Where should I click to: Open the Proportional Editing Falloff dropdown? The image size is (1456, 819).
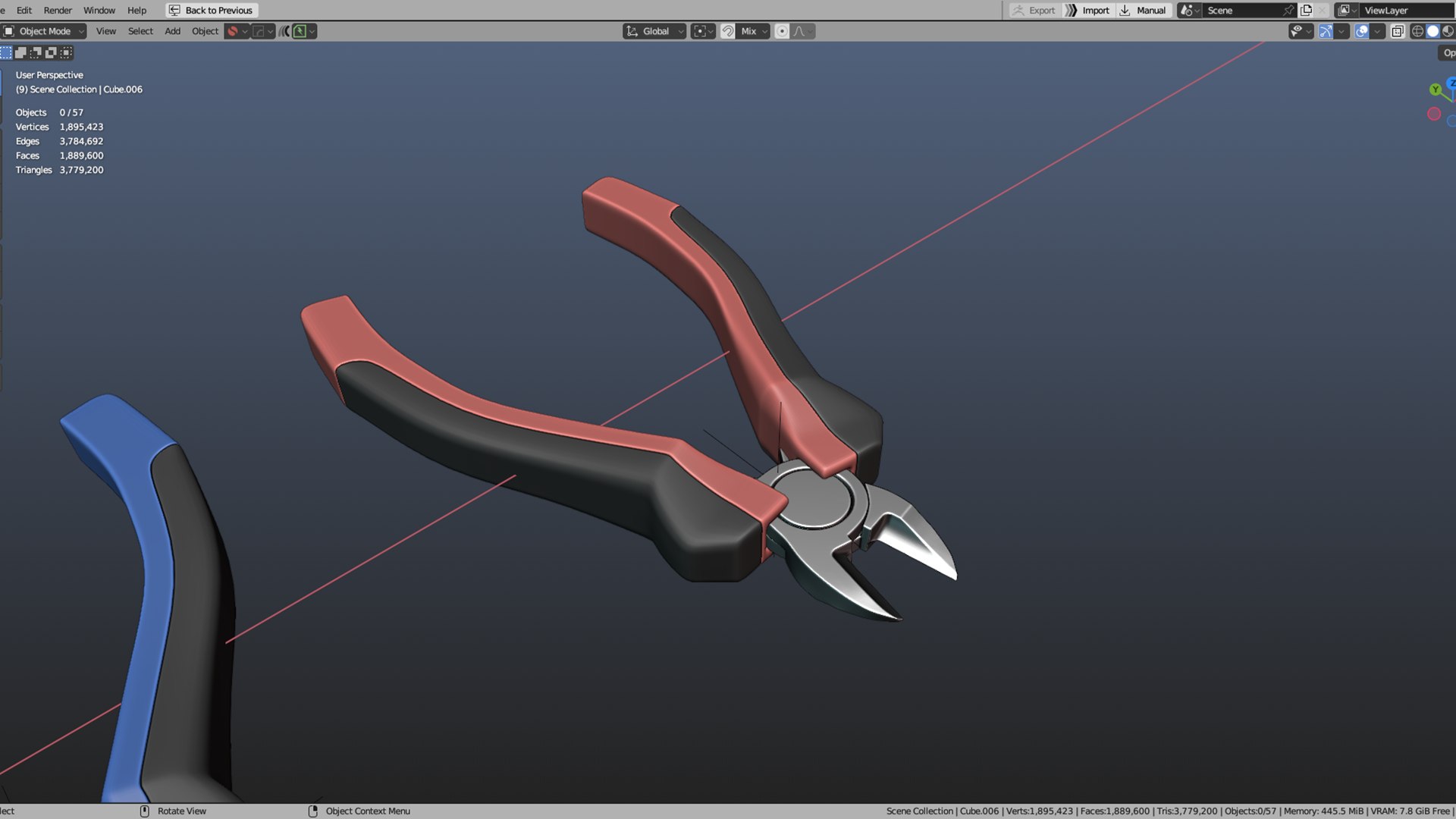coord(803,31)
